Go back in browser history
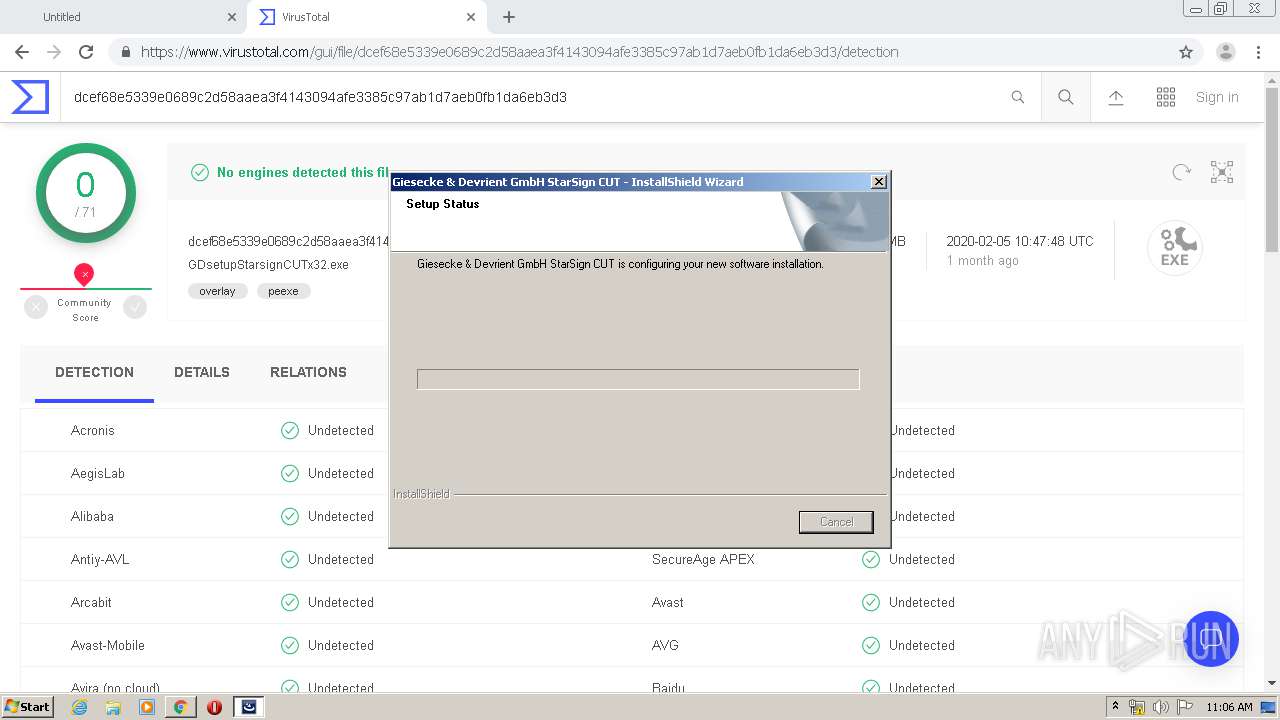 click(x=22, y=52)
